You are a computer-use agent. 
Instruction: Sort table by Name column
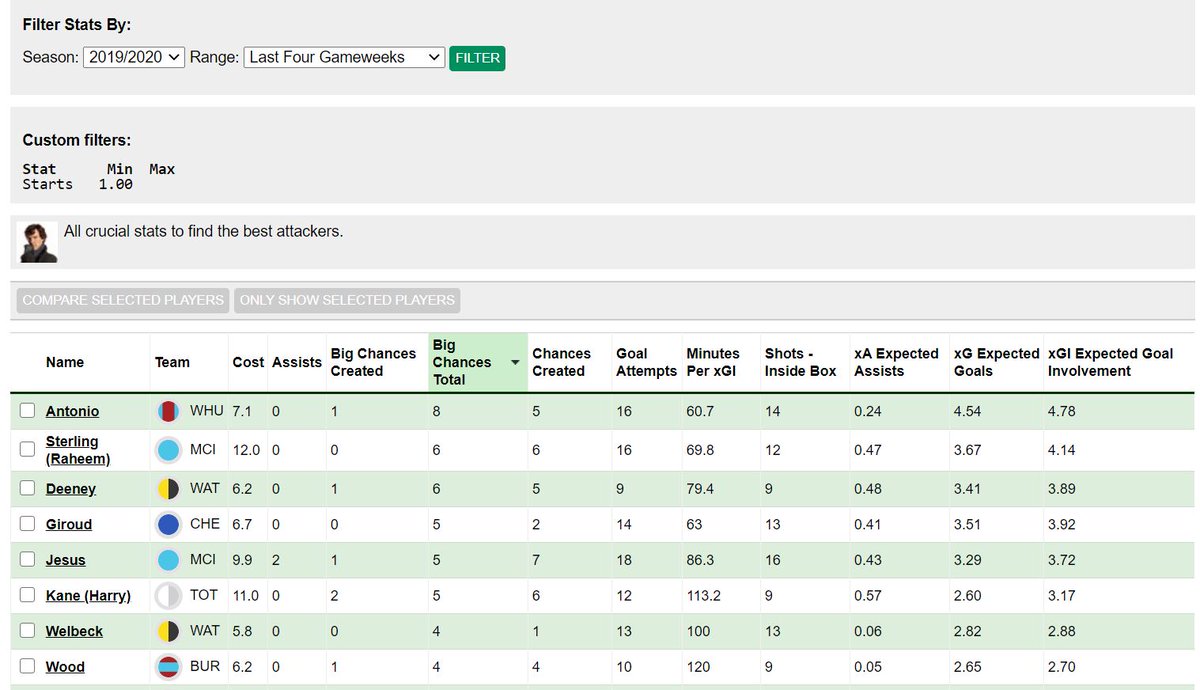[x=65, y=362]
